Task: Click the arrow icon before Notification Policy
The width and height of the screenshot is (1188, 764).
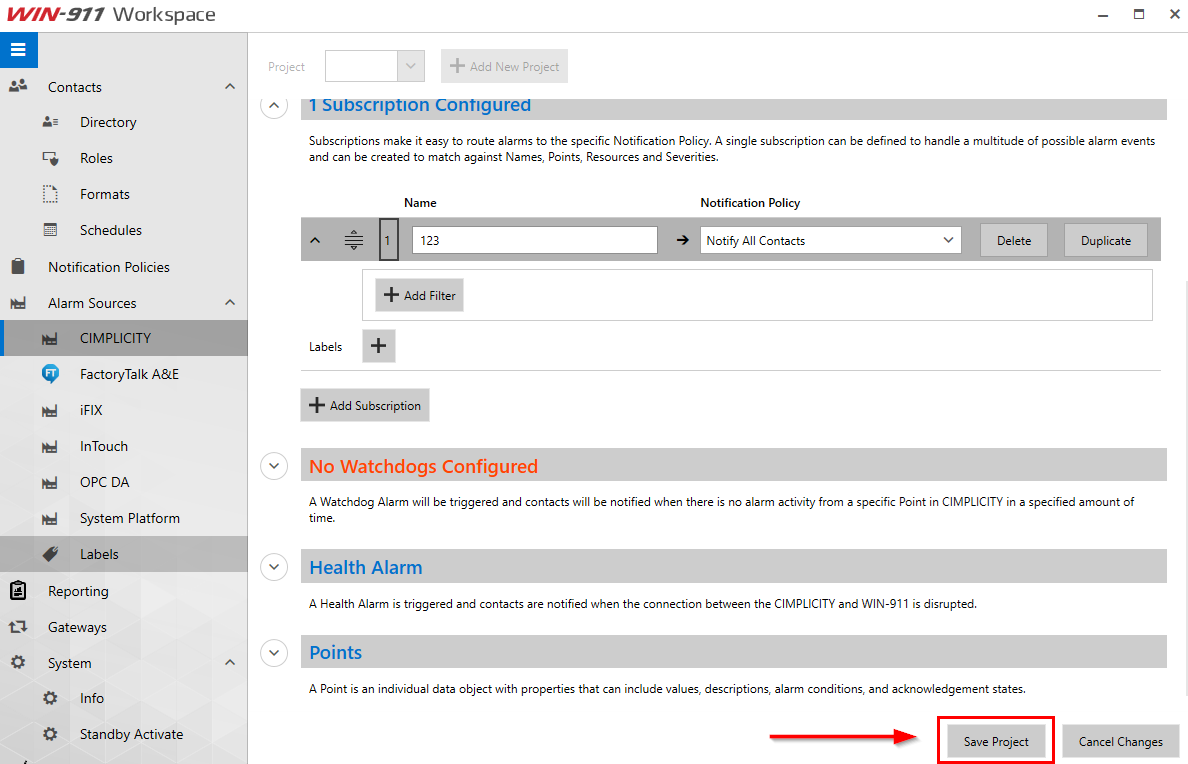Action: (683, 240)
